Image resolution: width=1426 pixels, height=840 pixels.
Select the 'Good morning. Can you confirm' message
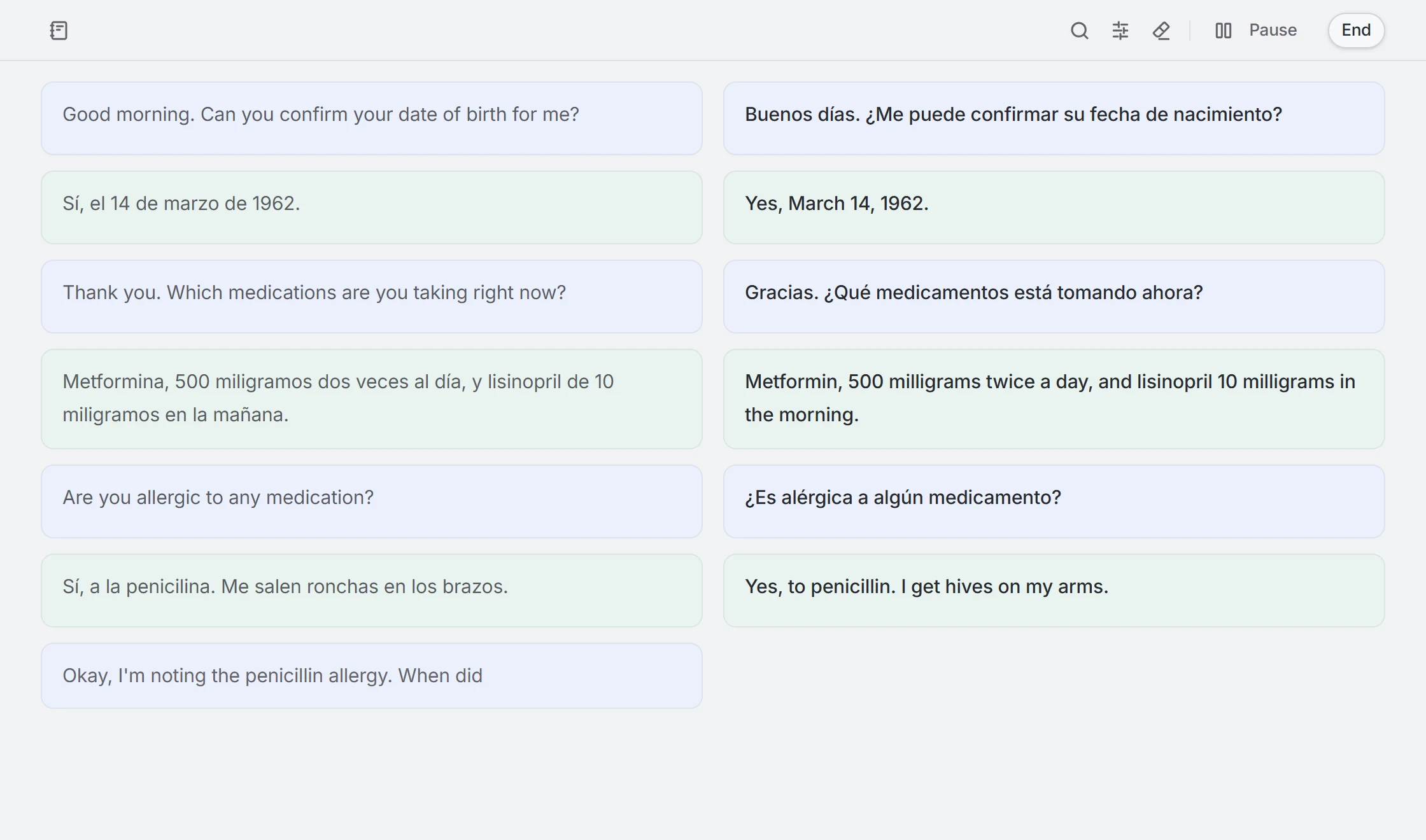(x=372, y=118)
